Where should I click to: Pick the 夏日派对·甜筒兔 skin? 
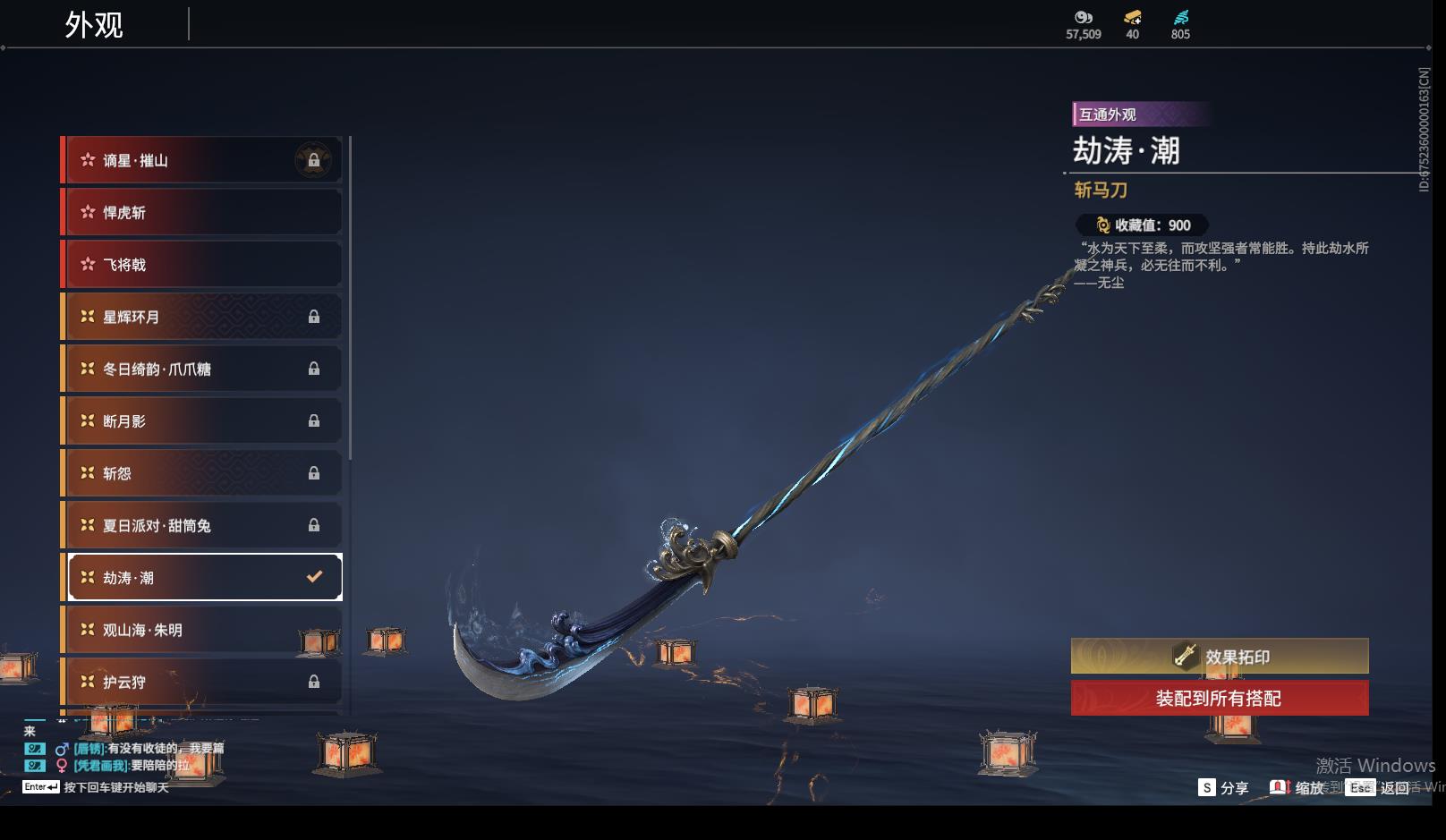[201, 525]
